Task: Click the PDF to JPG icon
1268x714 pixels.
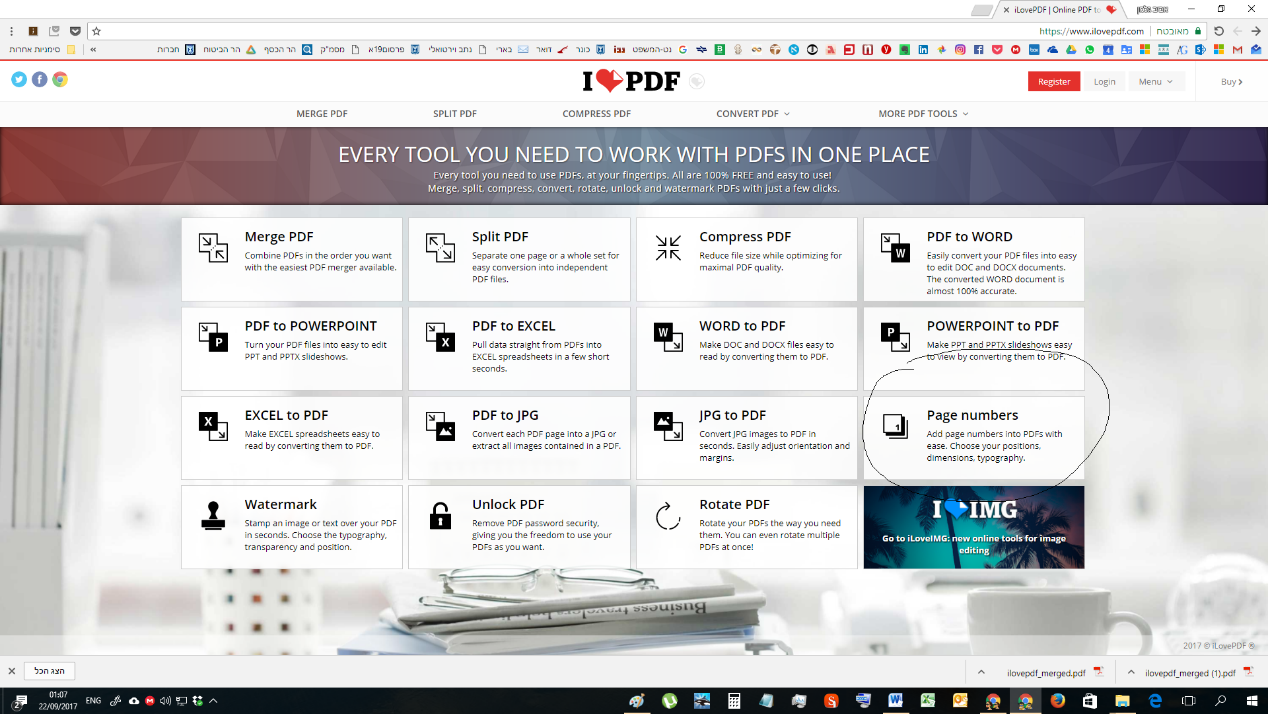Action: (x=440, y=425)
